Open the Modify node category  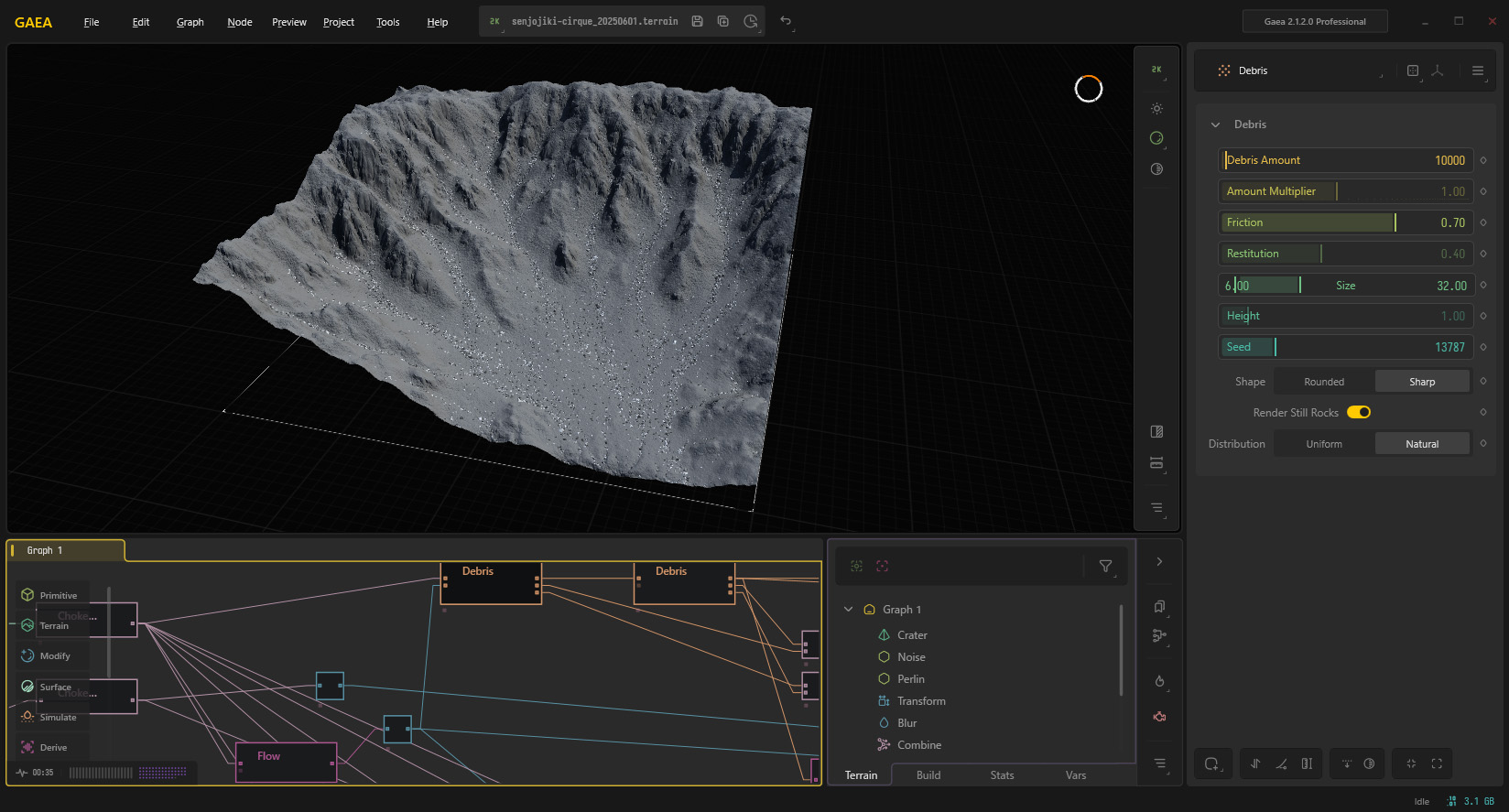[52, 655]
